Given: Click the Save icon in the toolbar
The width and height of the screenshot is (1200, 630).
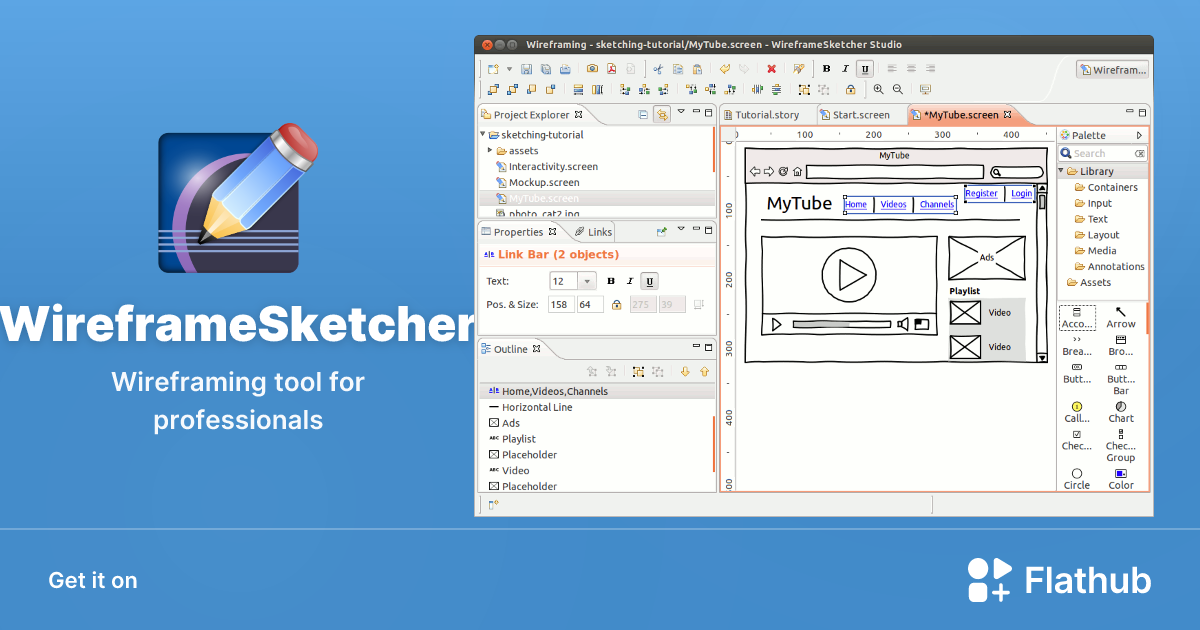Looking at the screenshot, I should tap(527, 68).
